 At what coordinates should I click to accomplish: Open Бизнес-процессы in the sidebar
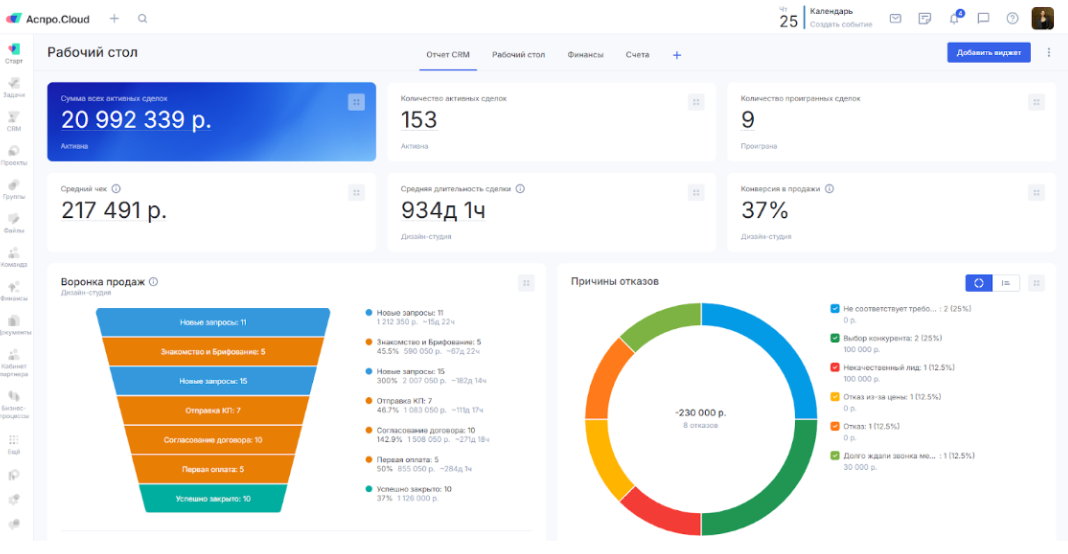pos(14,404)
